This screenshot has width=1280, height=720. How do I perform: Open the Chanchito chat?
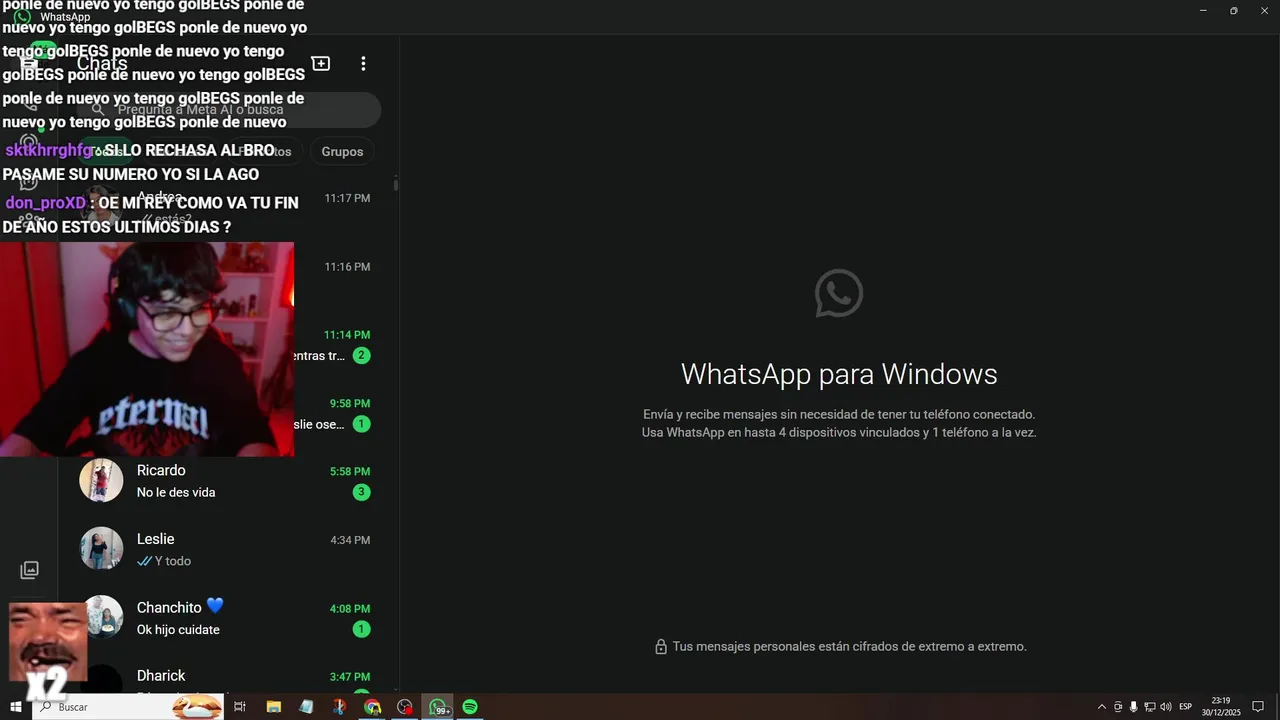click(x=228, y=618)
